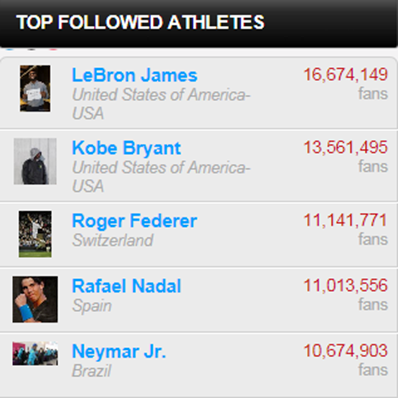This screenshot has width=398, height=398.
Task: Visit the Roger Federer name link
Action: click(134, 221)
